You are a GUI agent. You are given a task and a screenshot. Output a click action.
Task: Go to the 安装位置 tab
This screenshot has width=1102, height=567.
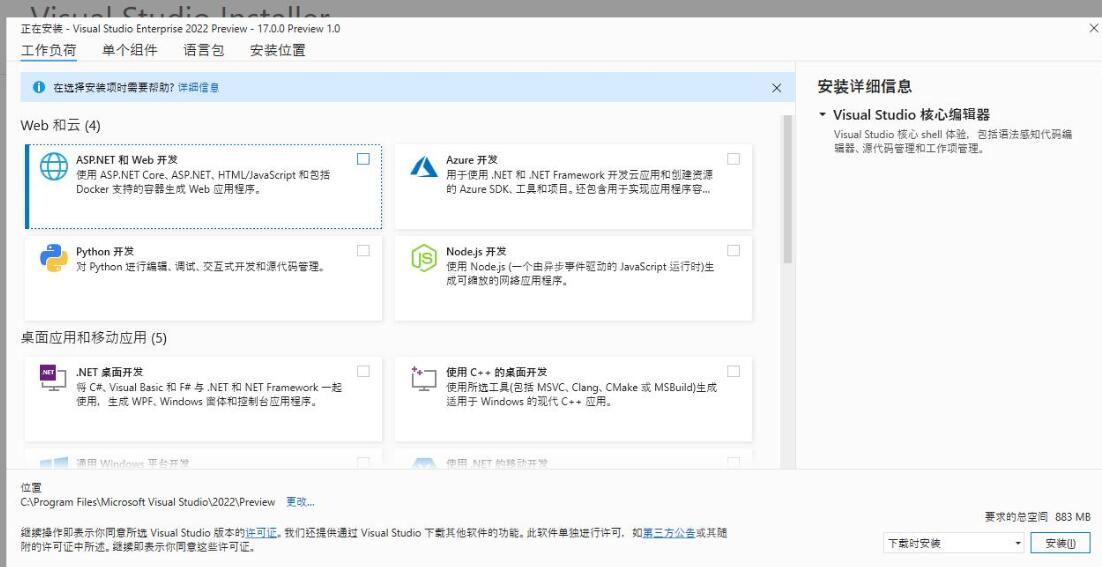tap(277, 50)
